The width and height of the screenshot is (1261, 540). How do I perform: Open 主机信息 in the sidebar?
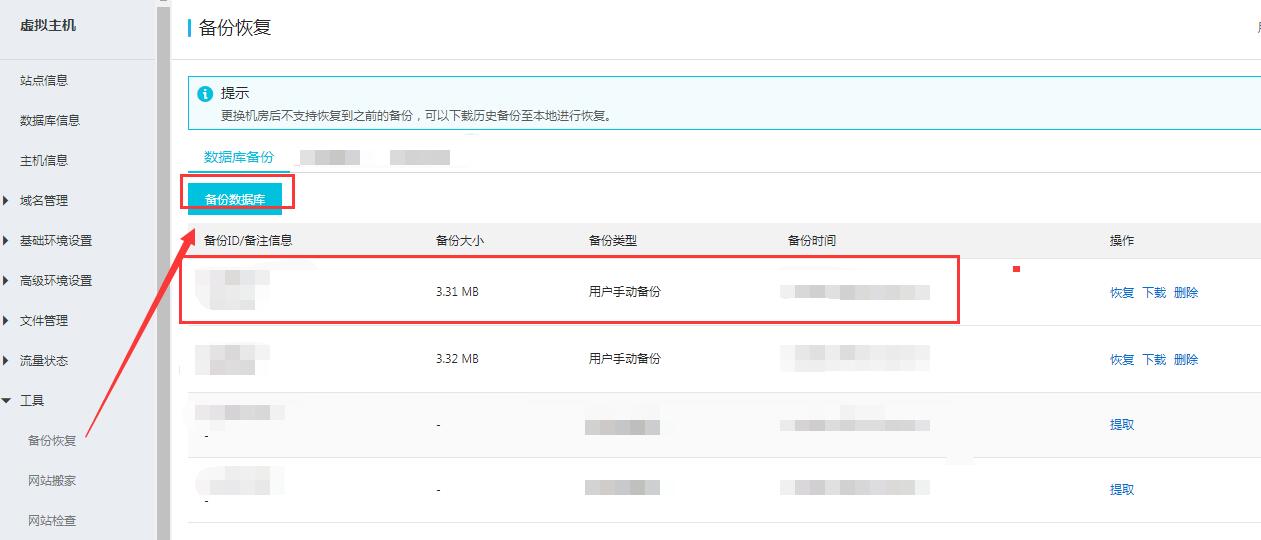click(x=44, y=160)
